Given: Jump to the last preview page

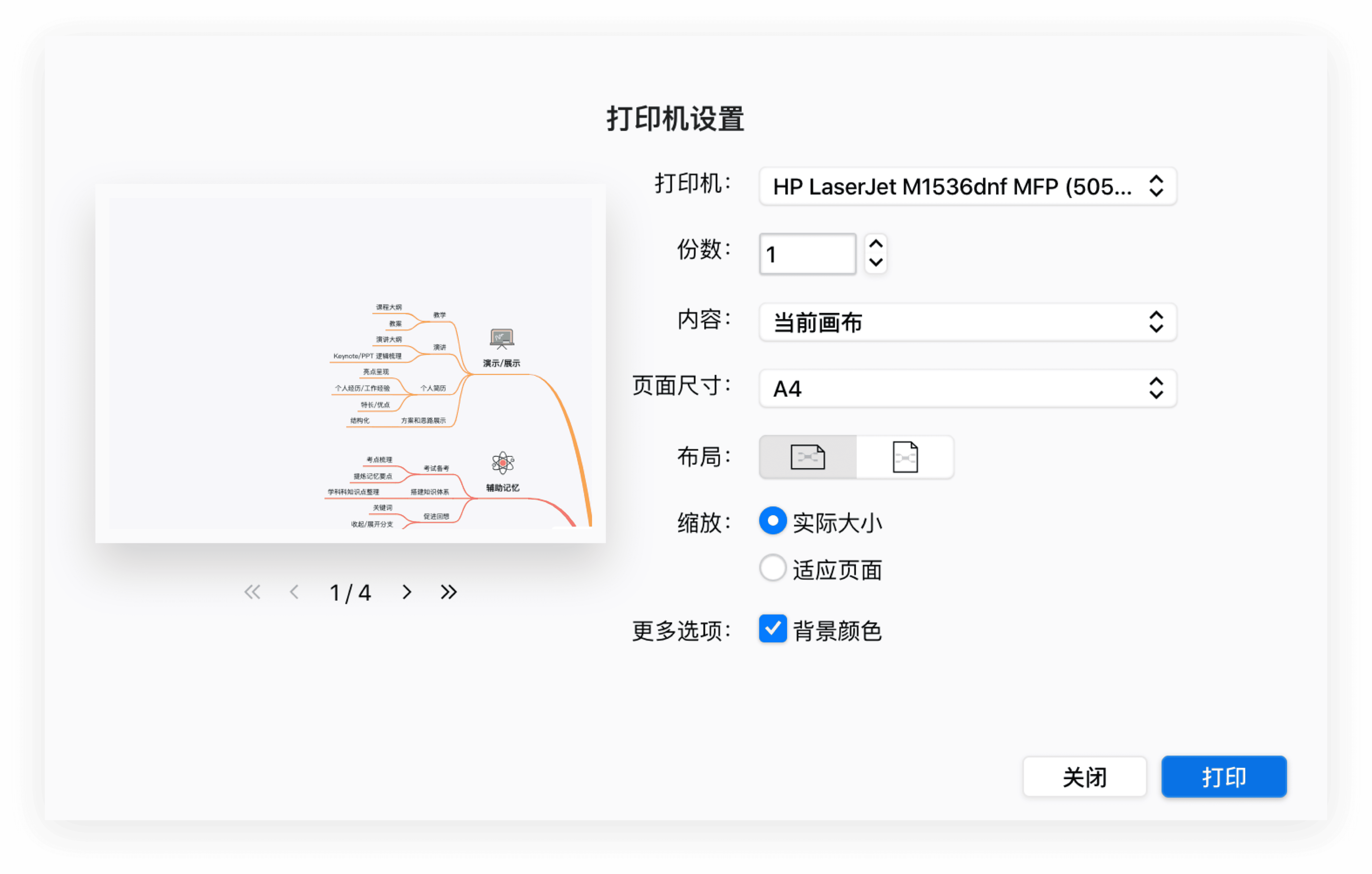Looking at the screenshot, I should [x=448, y=592].
